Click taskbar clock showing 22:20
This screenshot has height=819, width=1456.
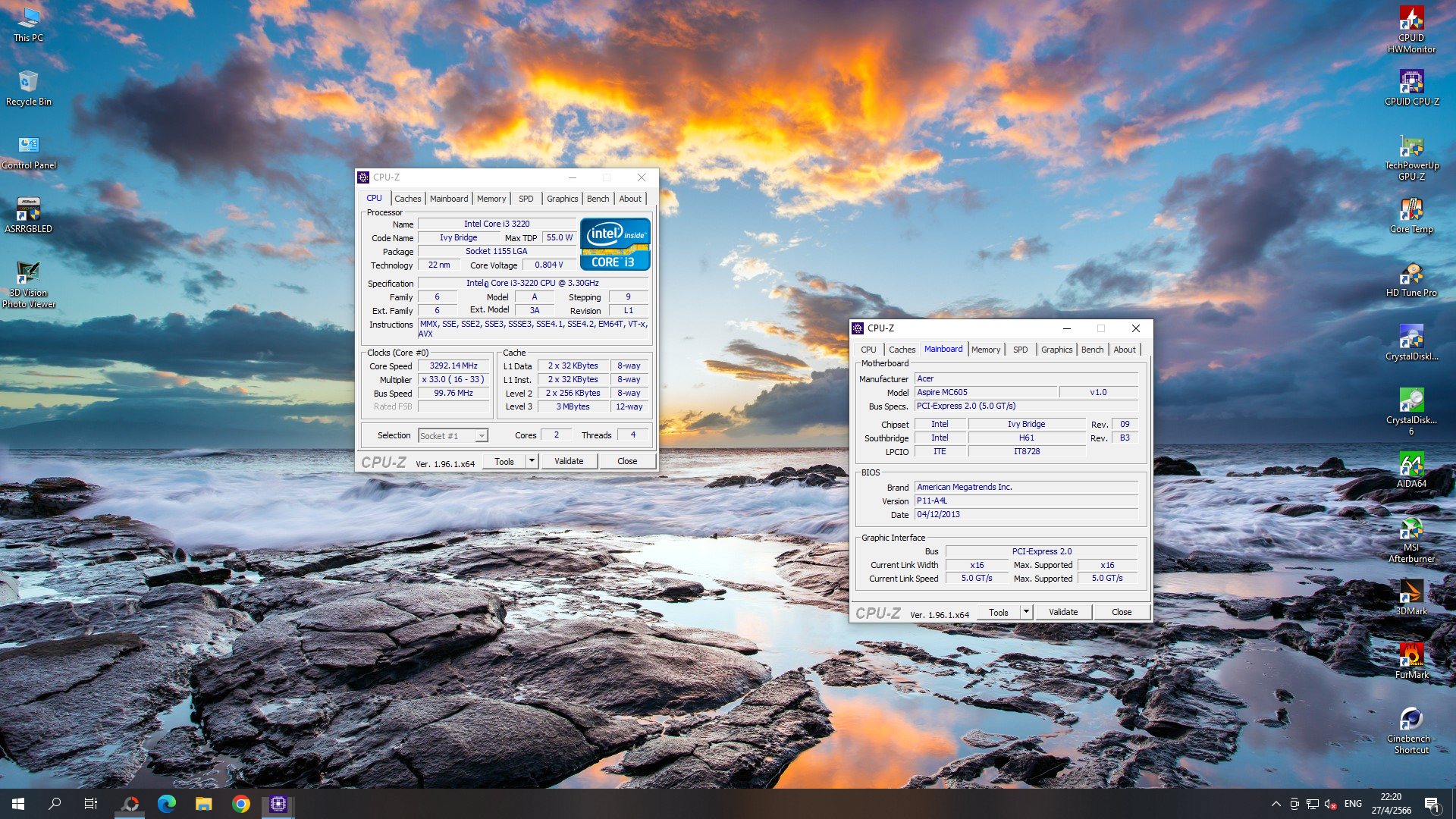pos(1391,804)
